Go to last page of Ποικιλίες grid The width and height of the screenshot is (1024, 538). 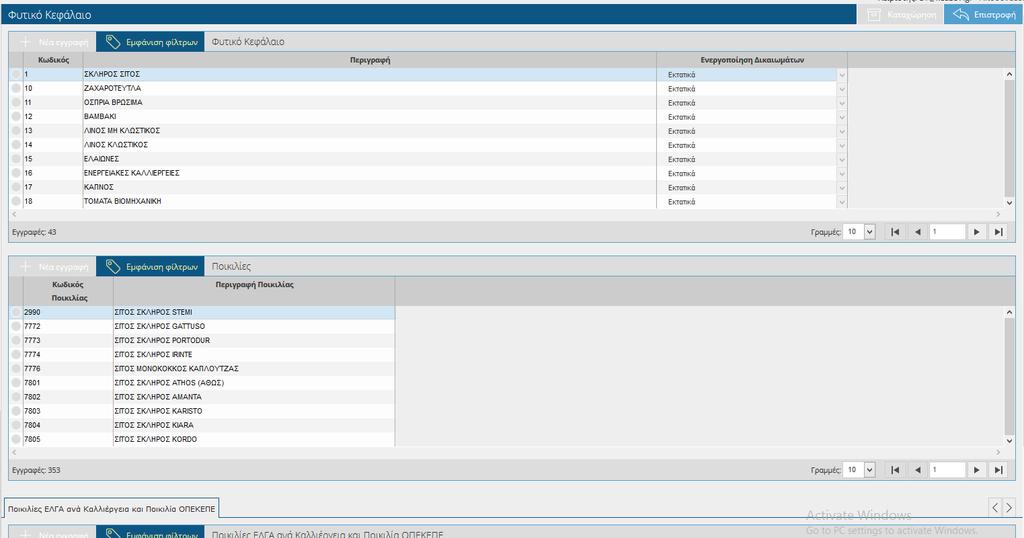pos(999,470)
